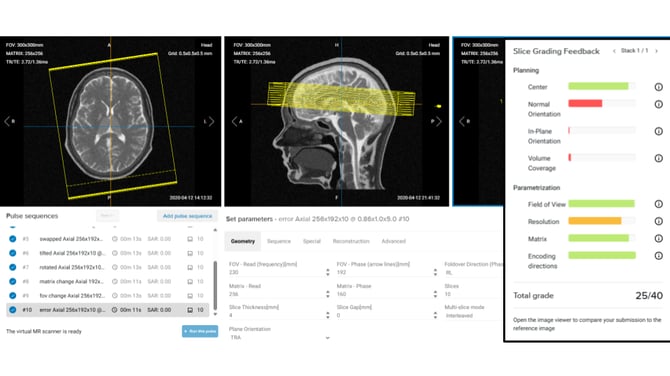Open info for Matrix grade

(x=658, y=238)
